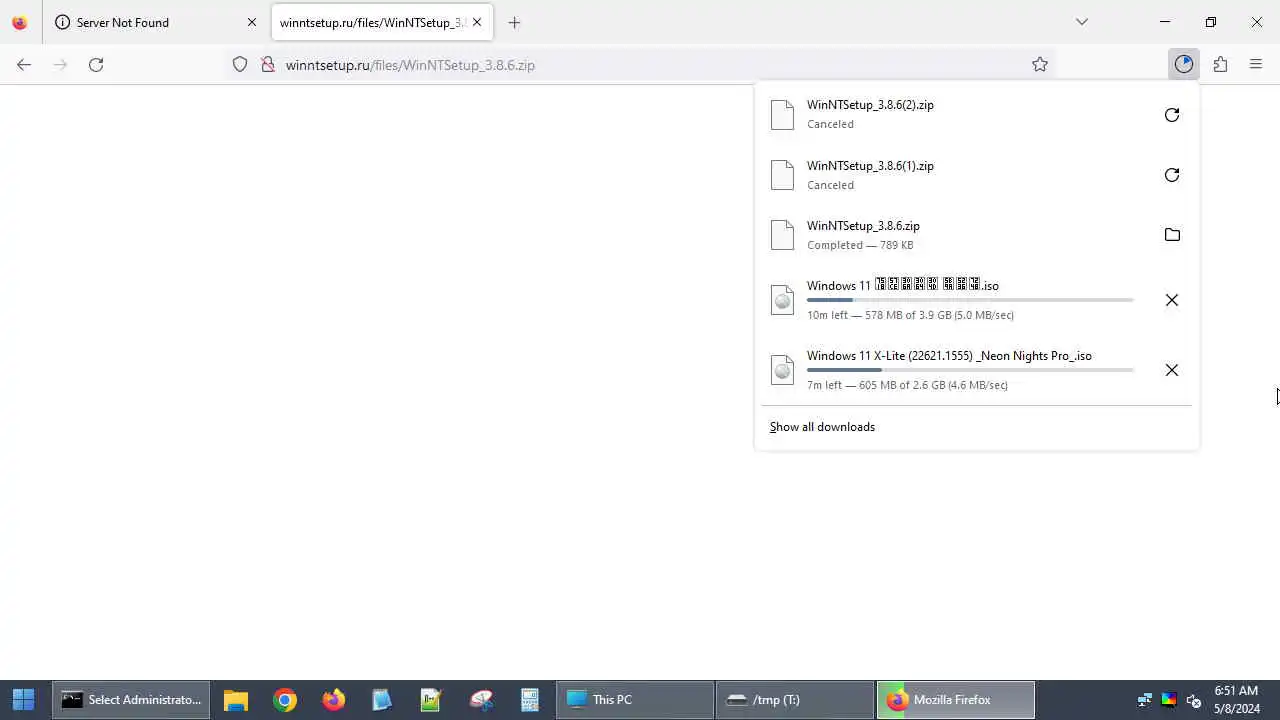Launch Google Chrome from taskbar
This screenshot has width=1280, height=720.
click(x=285, y=700)
